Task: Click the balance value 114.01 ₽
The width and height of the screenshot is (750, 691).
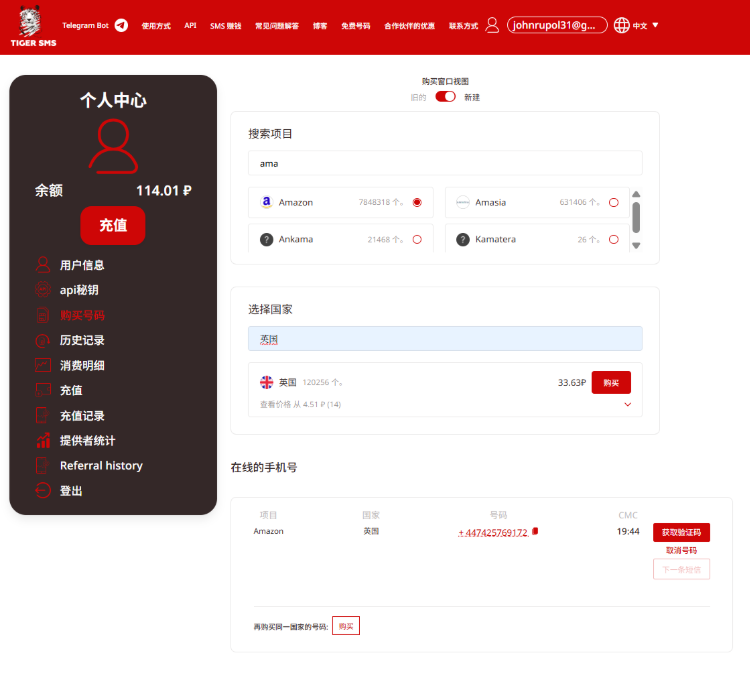Action: (x=164, y=190)
